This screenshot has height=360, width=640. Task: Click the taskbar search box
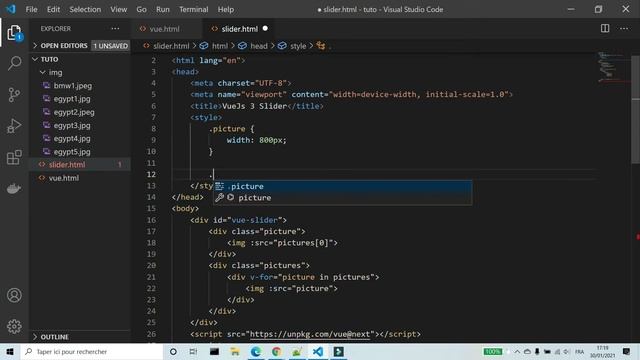click(x=92, y=351)
